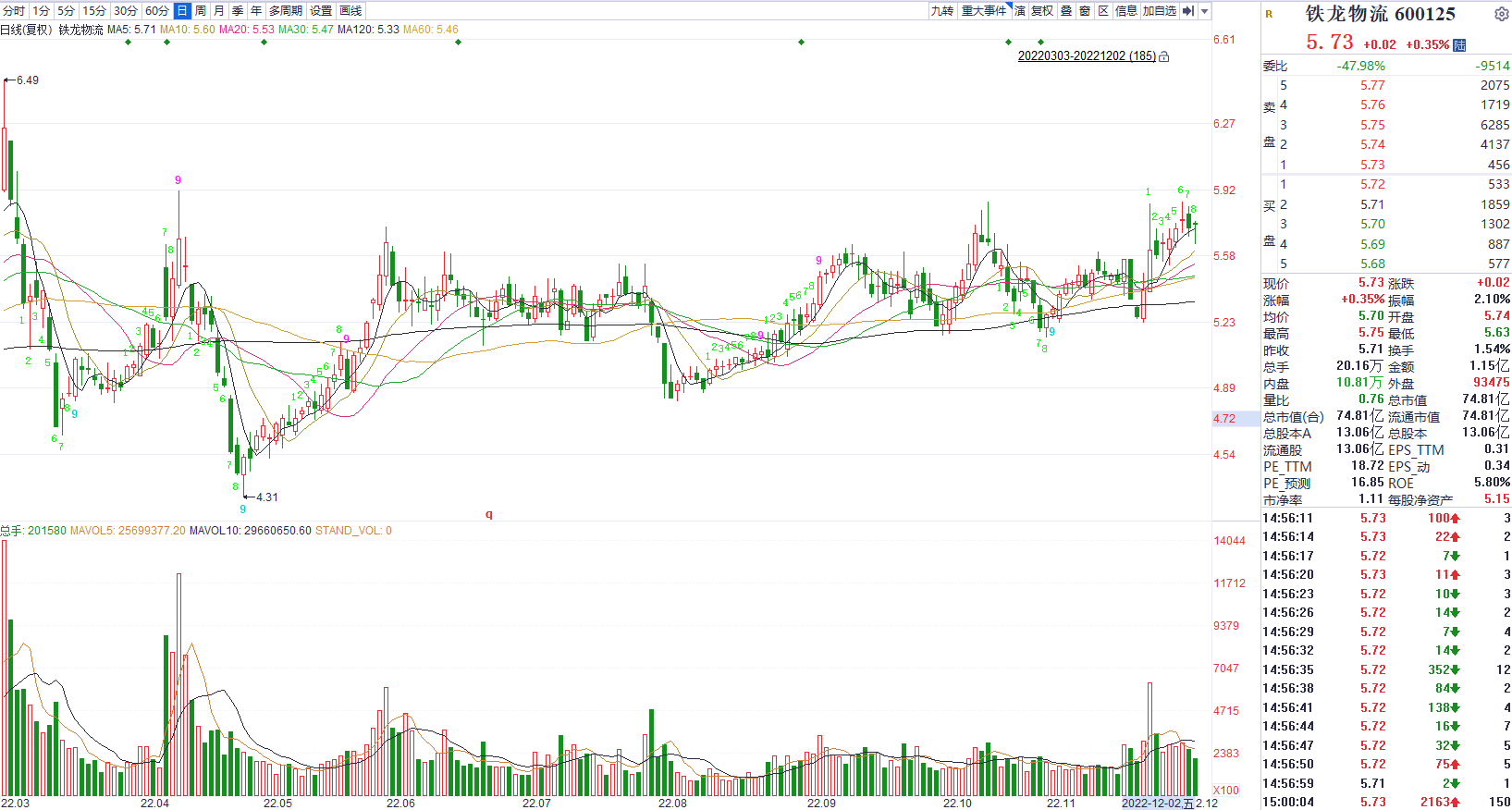Open the settings gear beside the stock name
This screenshot has width=1512, height=810.
point(1501,14)
